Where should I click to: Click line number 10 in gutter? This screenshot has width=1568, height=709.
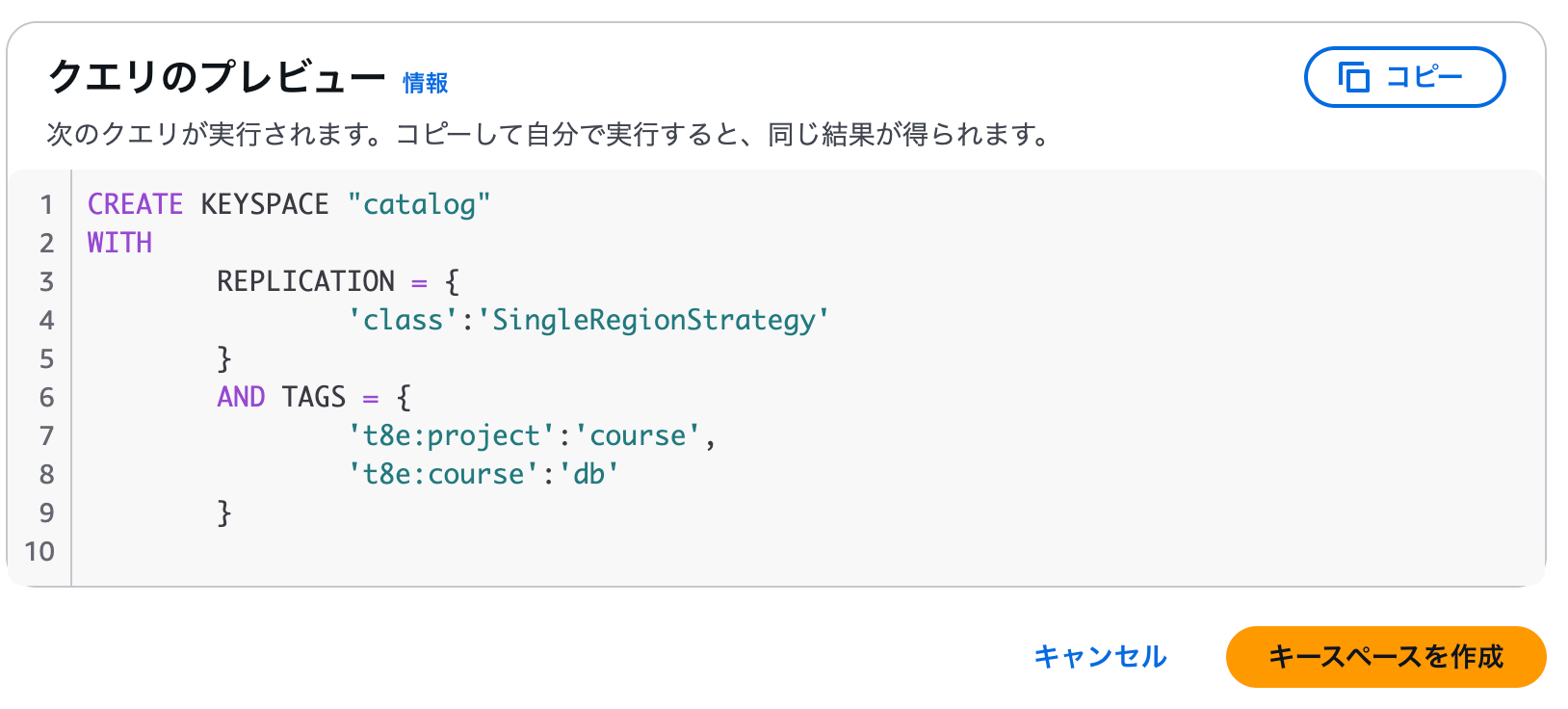[39, 551]
